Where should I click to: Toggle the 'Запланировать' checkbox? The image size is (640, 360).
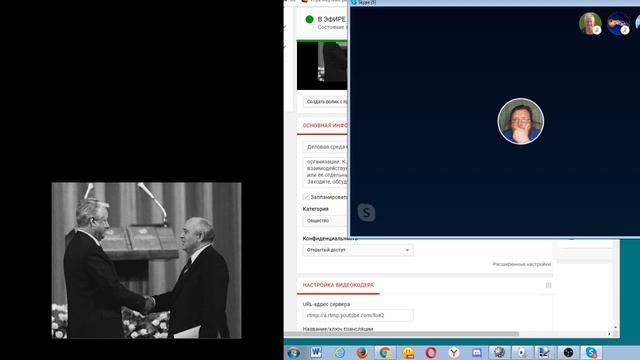pyautogui.click(x=307, y=197)
